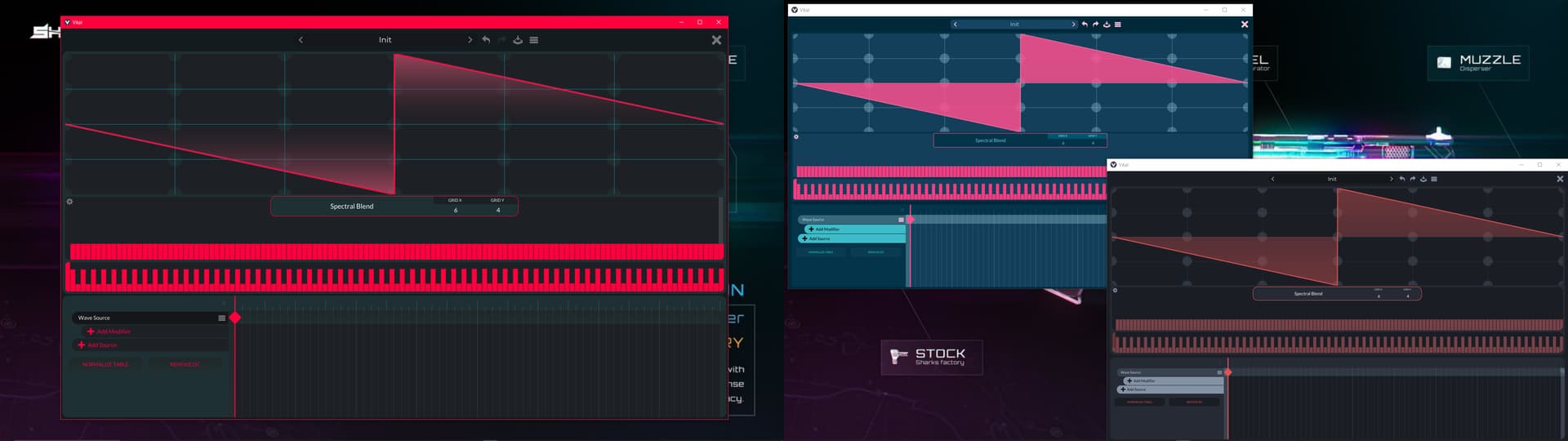Exit wavetable editor via X in red window
The width and height of the screenshot is (1568, 441).
(x=716, y=40)
